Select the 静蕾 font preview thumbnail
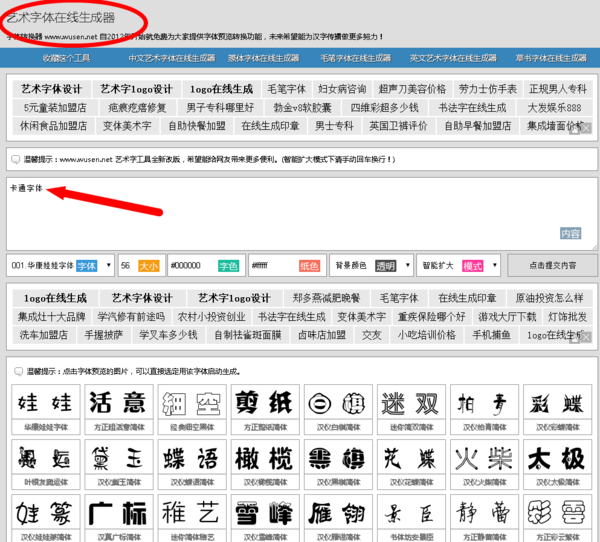The image size is (600, 542). click(484, 518)
